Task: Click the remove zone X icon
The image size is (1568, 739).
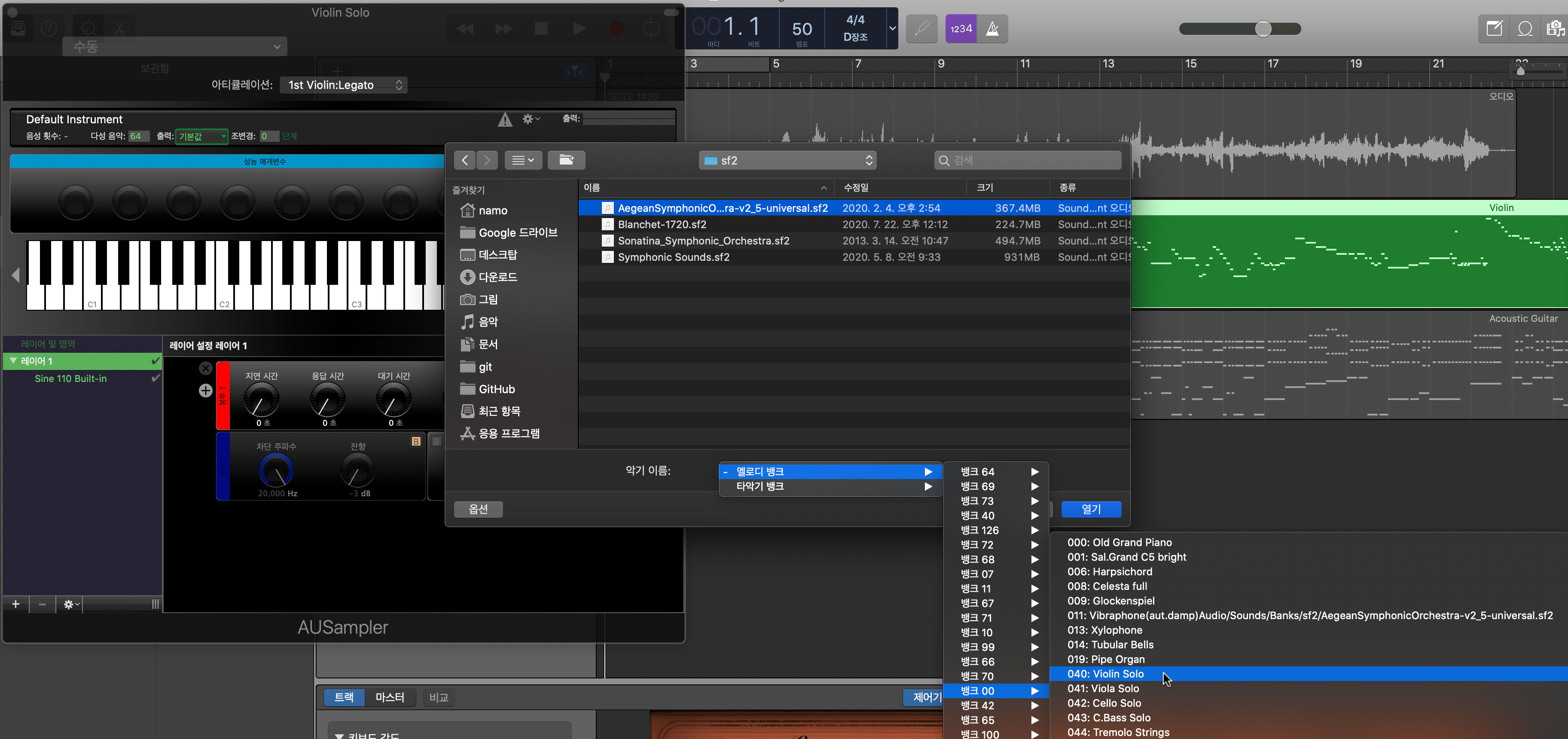Action: click(x=206, y=368)
